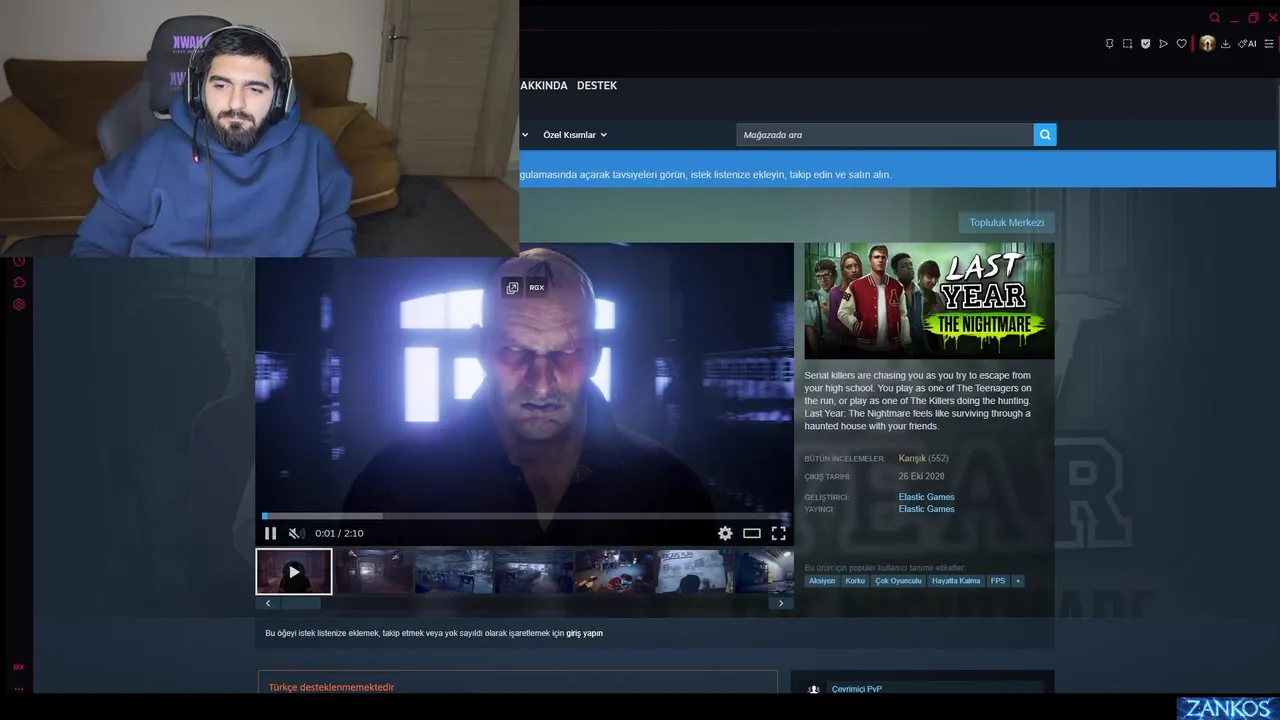Select the Escape Plan whiteboard thumbnail

coord(694,572)
